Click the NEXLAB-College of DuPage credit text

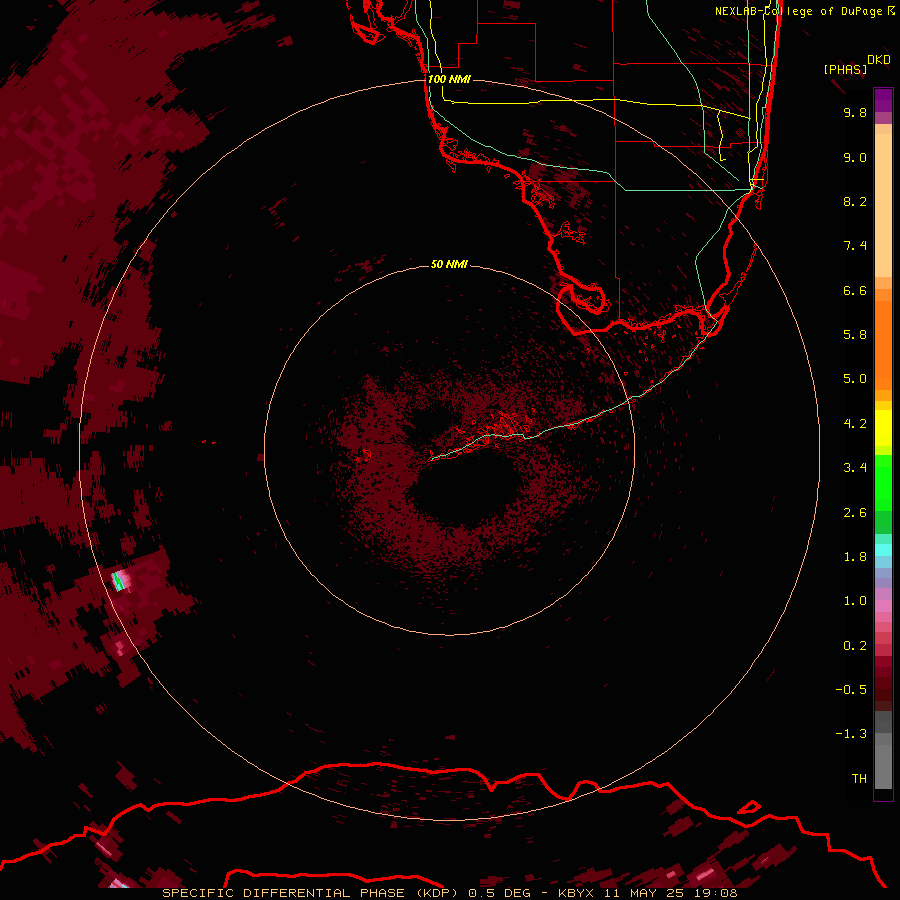tap(804, 11)
